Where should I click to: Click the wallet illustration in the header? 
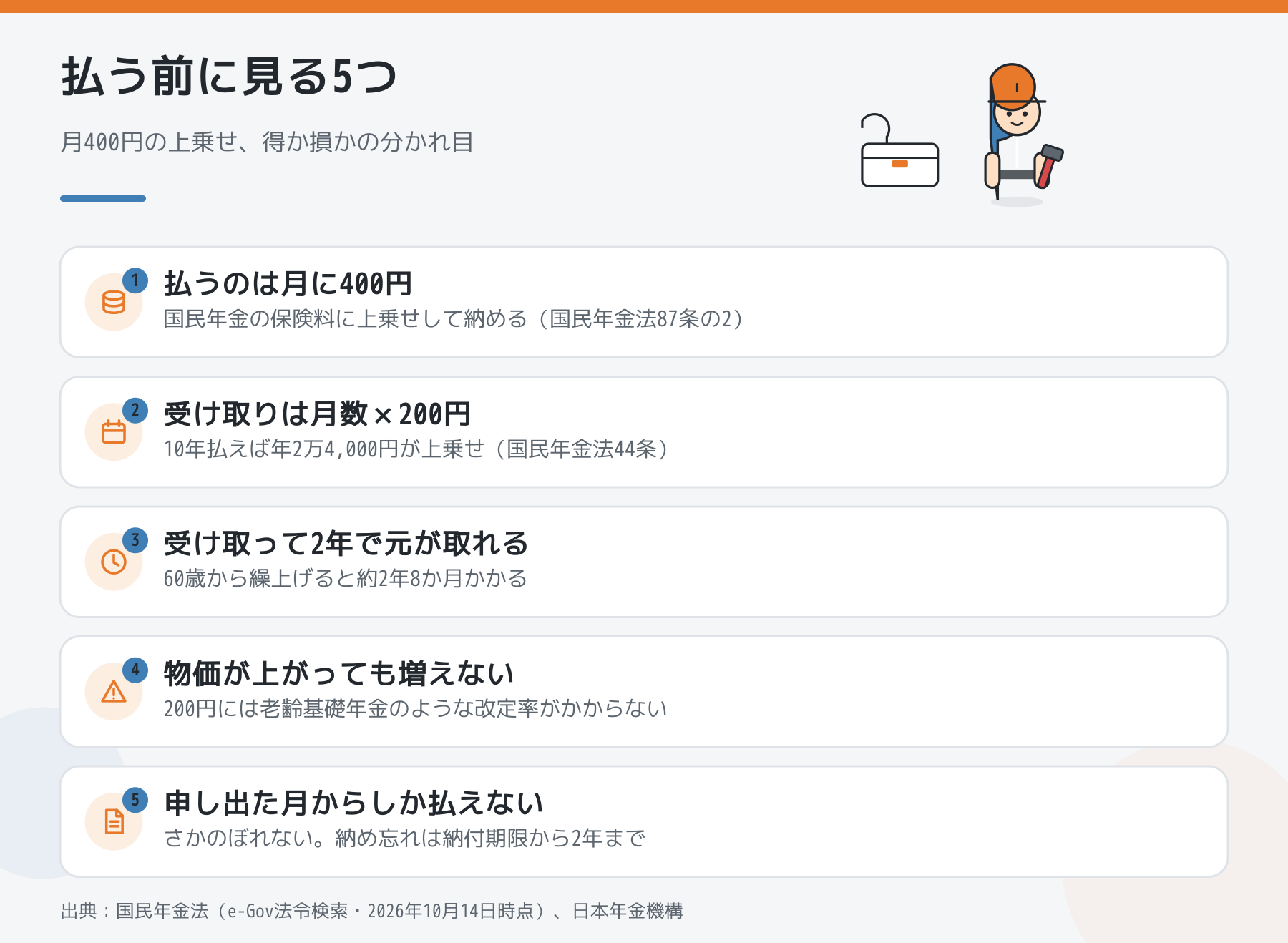pyautogui.click(x=899, y=151)
